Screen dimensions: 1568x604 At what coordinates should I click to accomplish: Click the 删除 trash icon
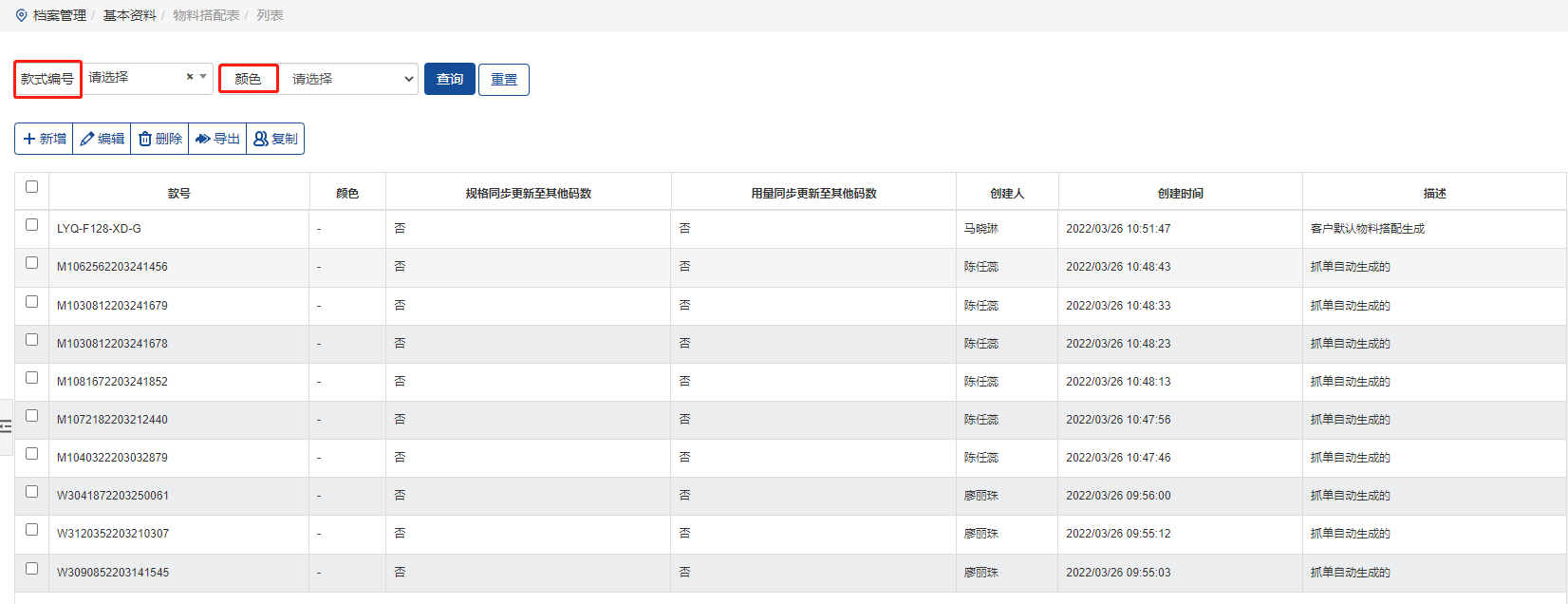pyautogui.click(x=145, y=139)
